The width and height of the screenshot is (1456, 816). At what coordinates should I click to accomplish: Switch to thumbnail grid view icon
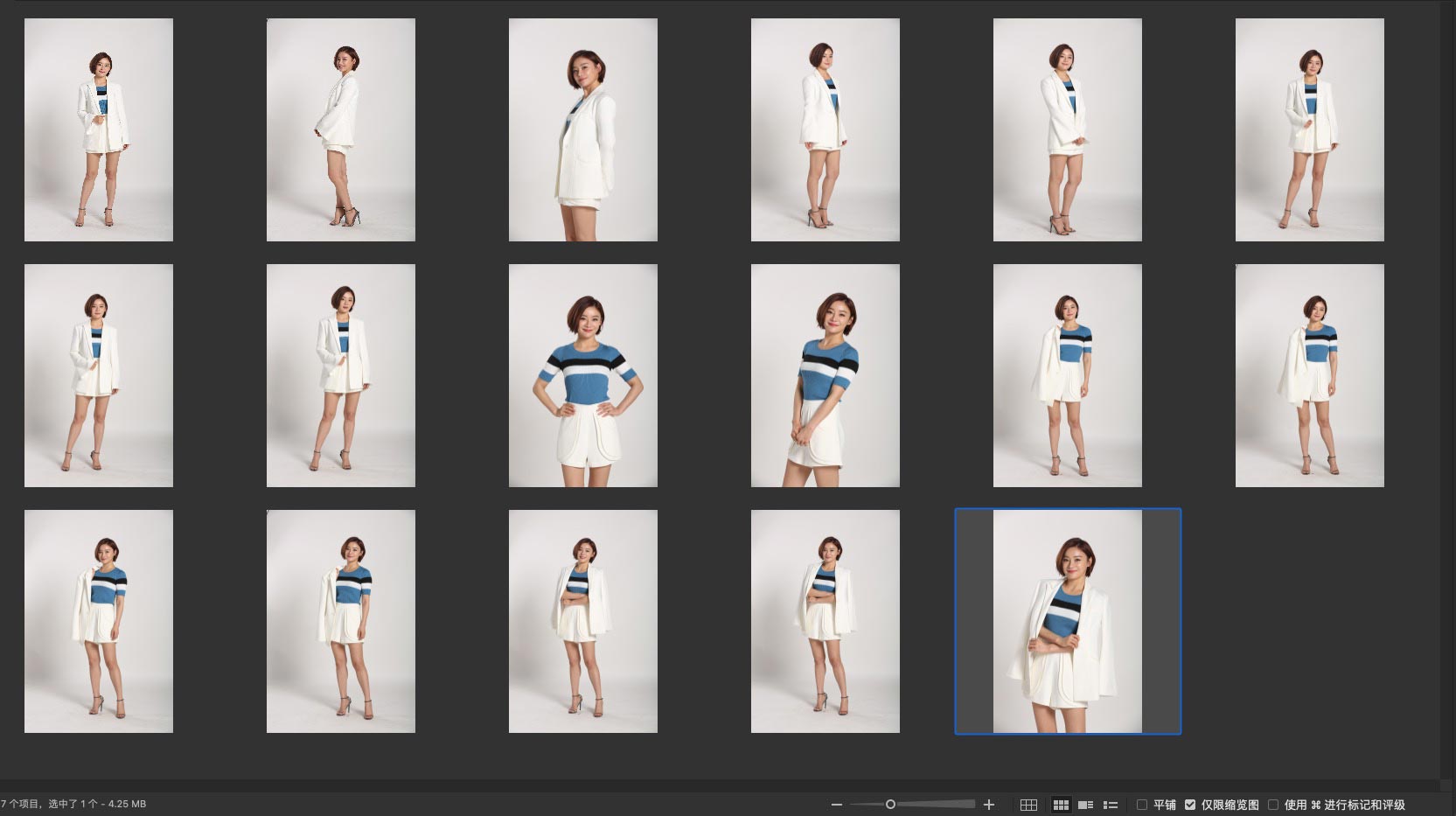tap(1061, 805)
